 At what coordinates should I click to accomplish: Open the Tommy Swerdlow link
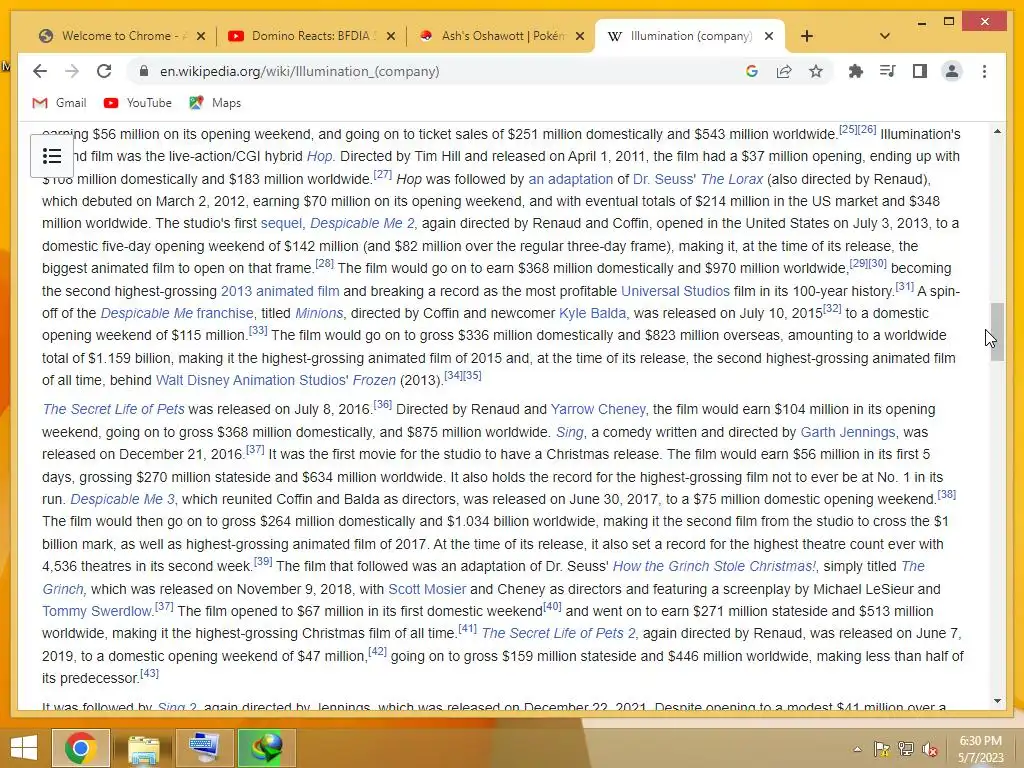click(x=97, y=611)
